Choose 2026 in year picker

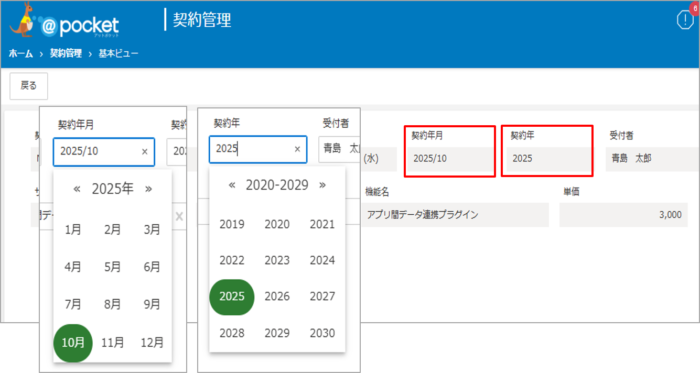[277, 296]
